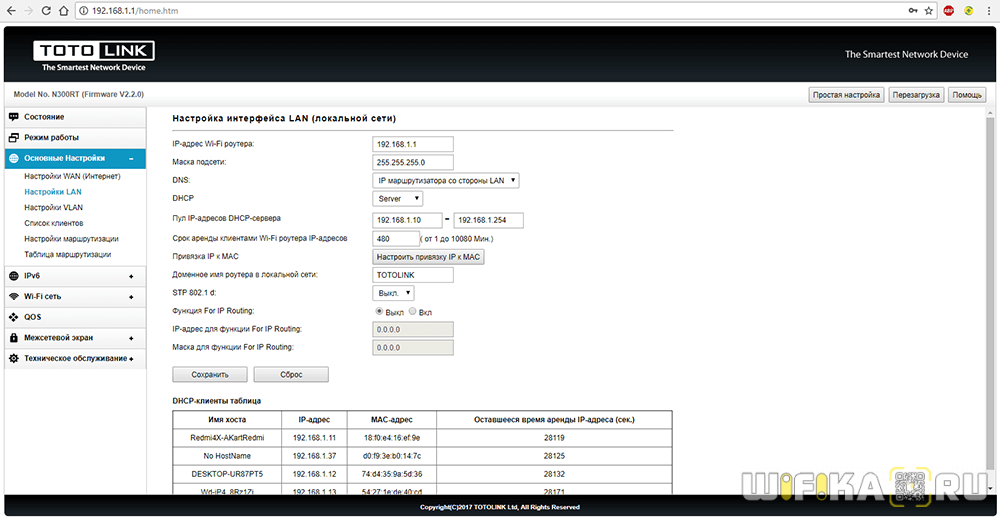Image resolution: width=1000 pixels, height=518 pixels.
Task: Open Настройки WAN (Интернет) in the sidebar
Action: tap(72, 177)
